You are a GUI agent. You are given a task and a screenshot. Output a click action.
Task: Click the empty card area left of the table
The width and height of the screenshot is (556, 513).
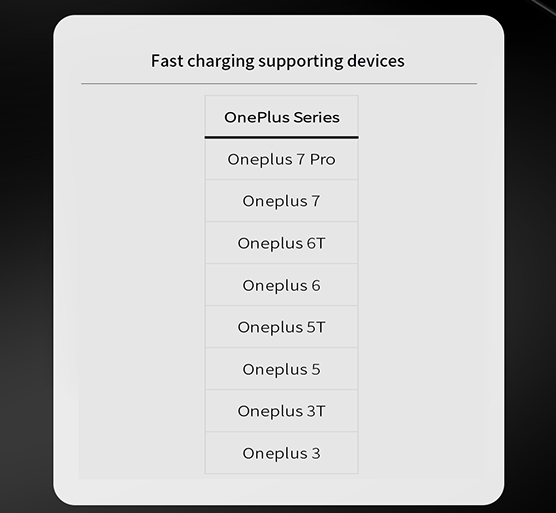click(142, 284)
